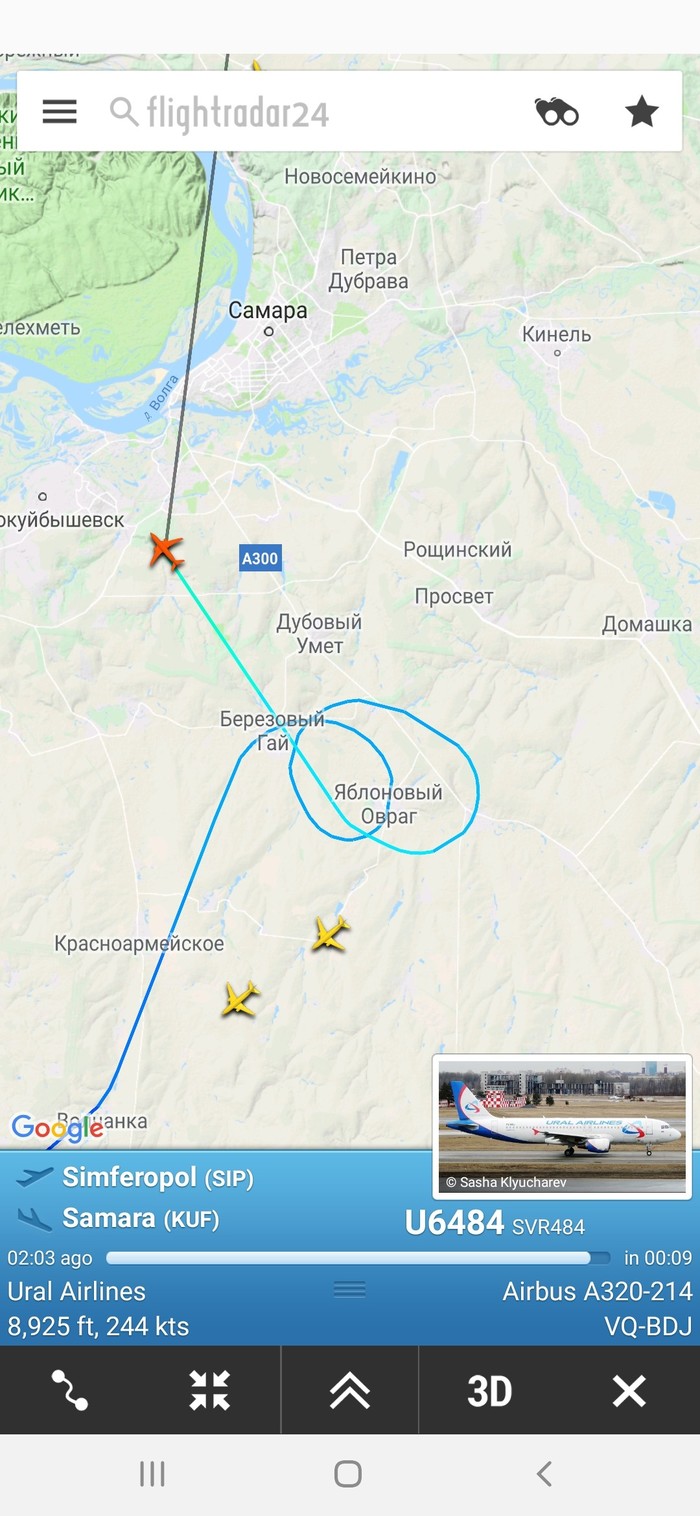Click the flight progress bar
Screen dimensions: 700x1516
point(358,1258)
